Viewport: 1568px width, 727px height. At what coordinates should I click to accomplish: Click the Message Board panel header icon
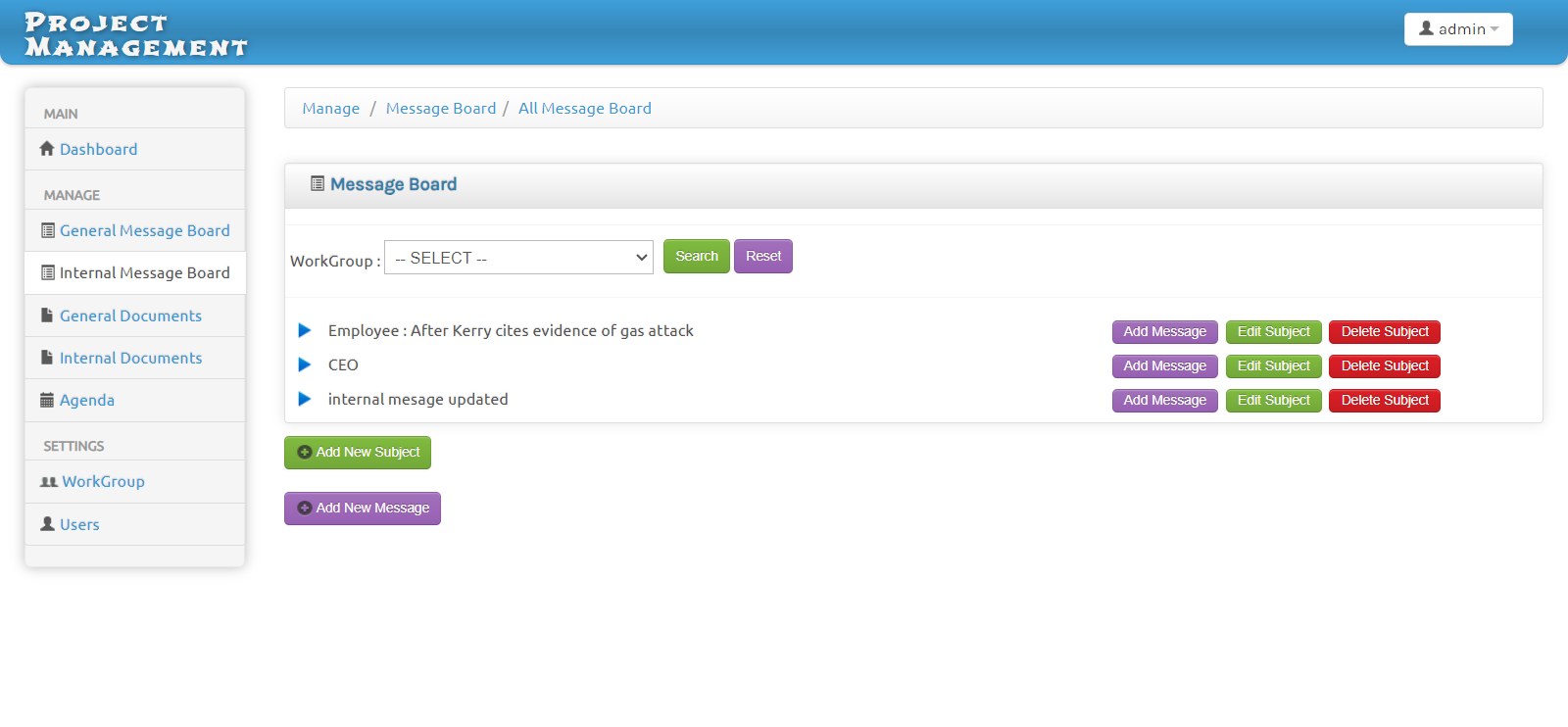pyautogui.click(x=318, y=183)
